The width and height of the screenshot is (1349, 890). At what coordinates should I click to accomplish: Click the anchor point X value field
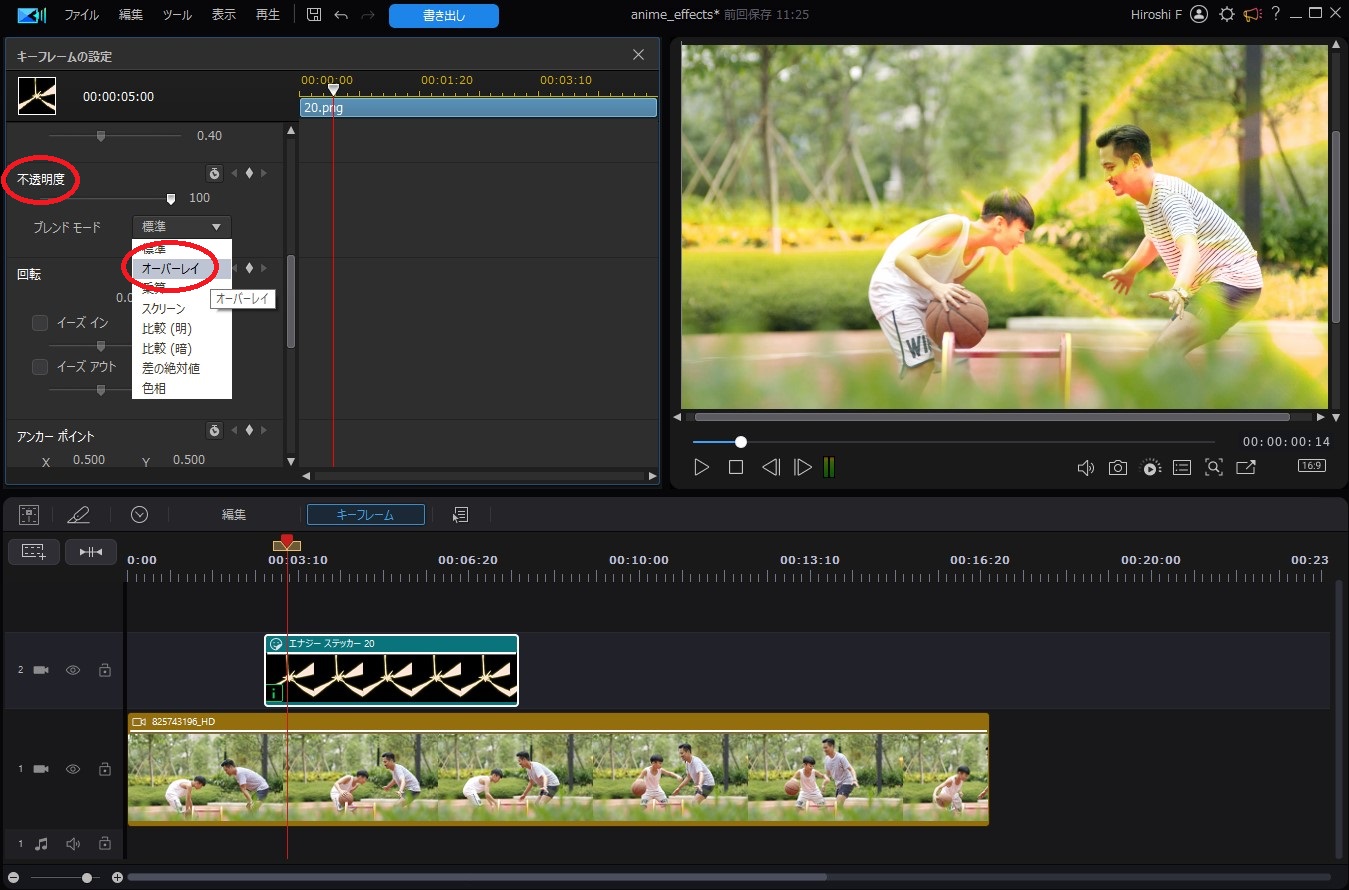pyautogui.click(x=89, y=460)
